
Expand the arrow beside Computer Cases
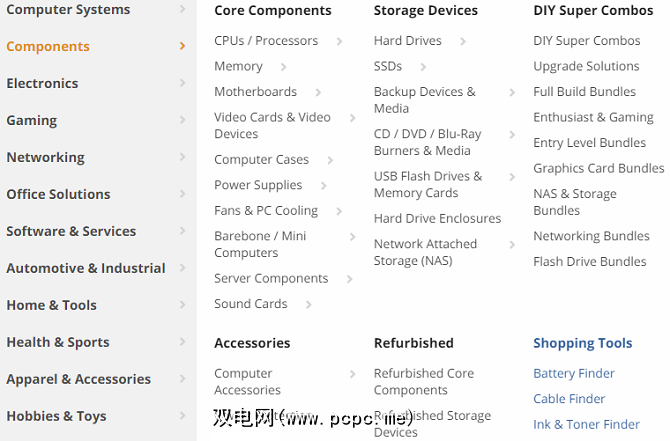tap(330, 159)
